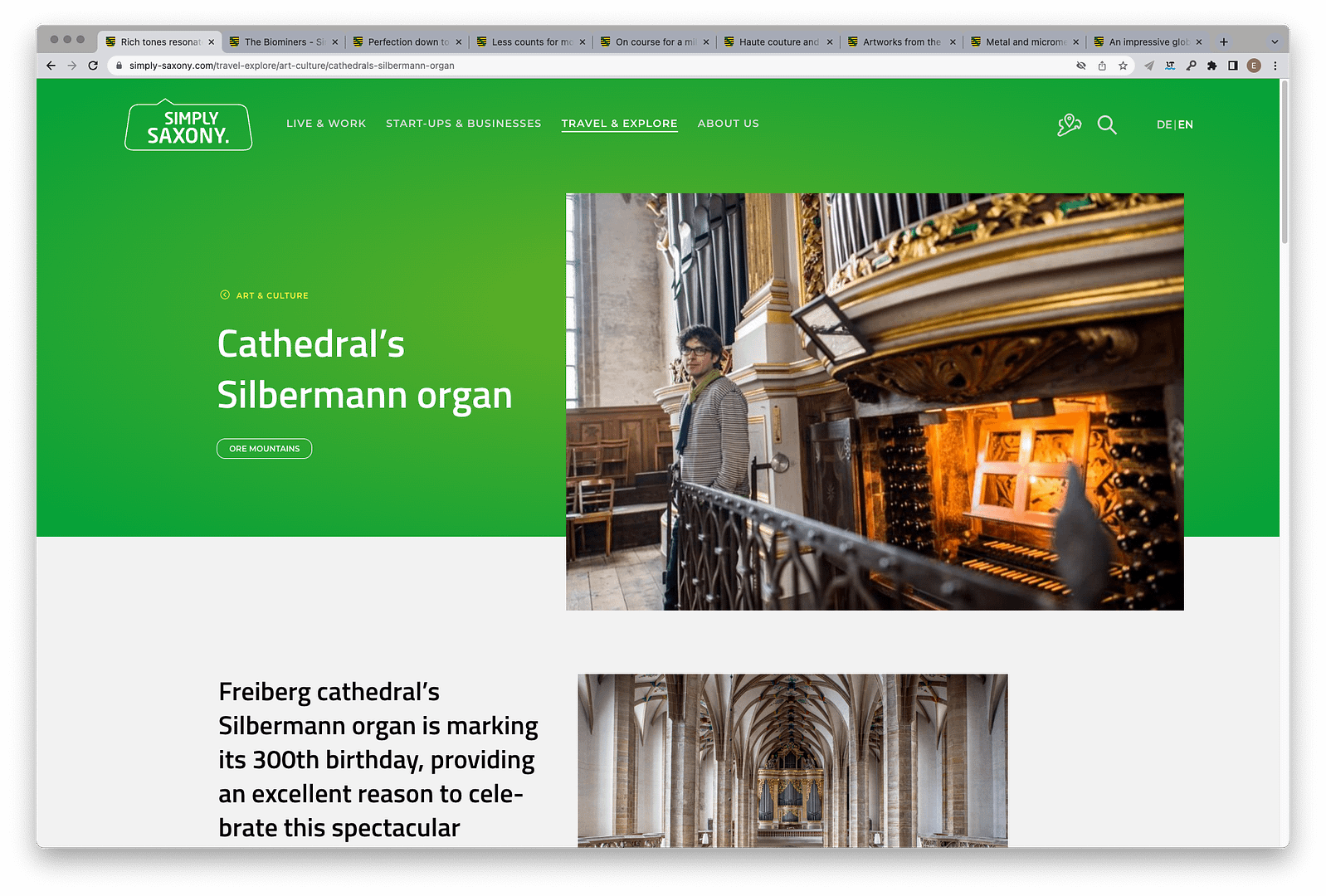Close the 'Artworks from the' tab
Viewport: 1326px width, 896px height.
pyautogui.click(x=953, y=41)
